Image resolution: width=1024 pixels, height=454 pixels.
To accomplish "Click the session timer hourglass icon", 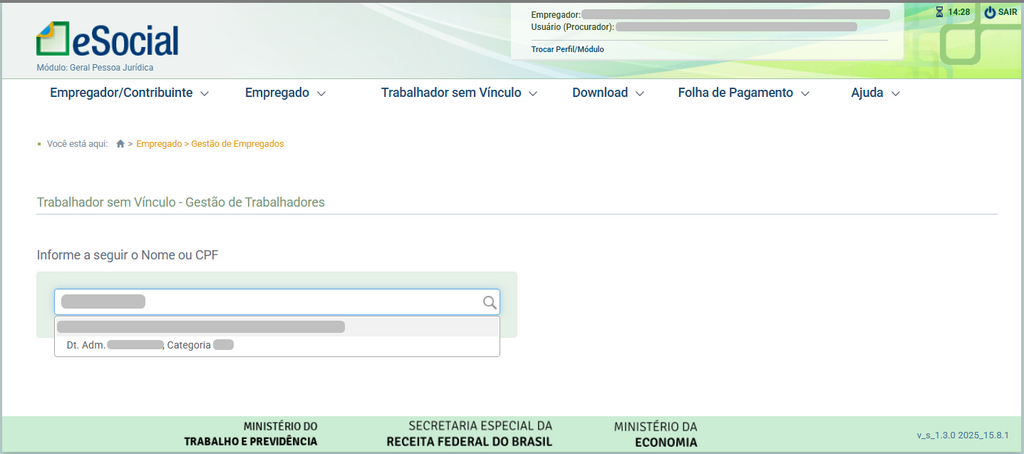I will click(x=939, y=12).
